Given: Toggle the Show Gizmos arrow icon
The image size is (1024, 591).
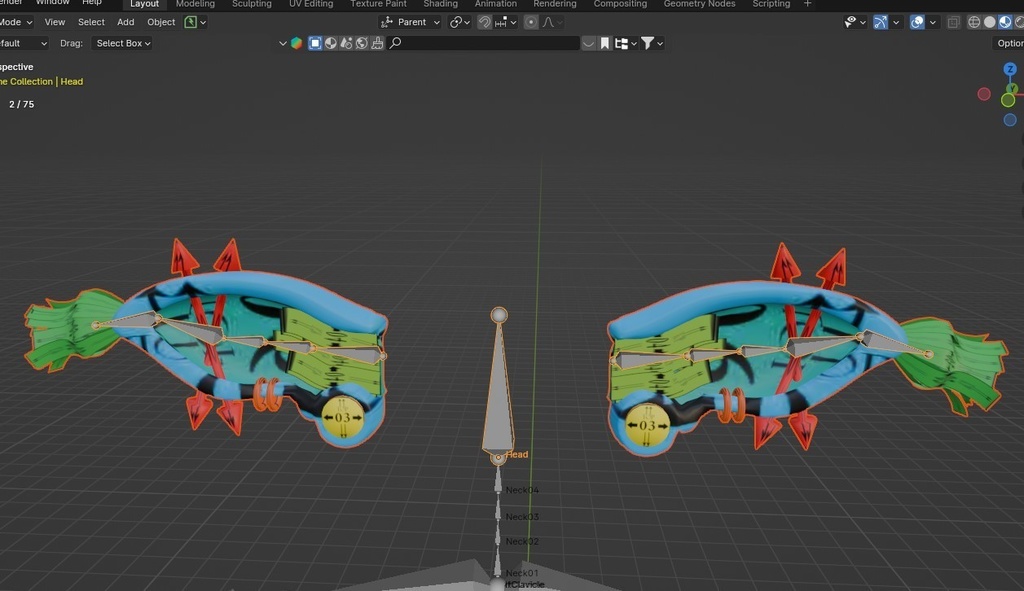Looking at the screenshot, I should (879, 21).
